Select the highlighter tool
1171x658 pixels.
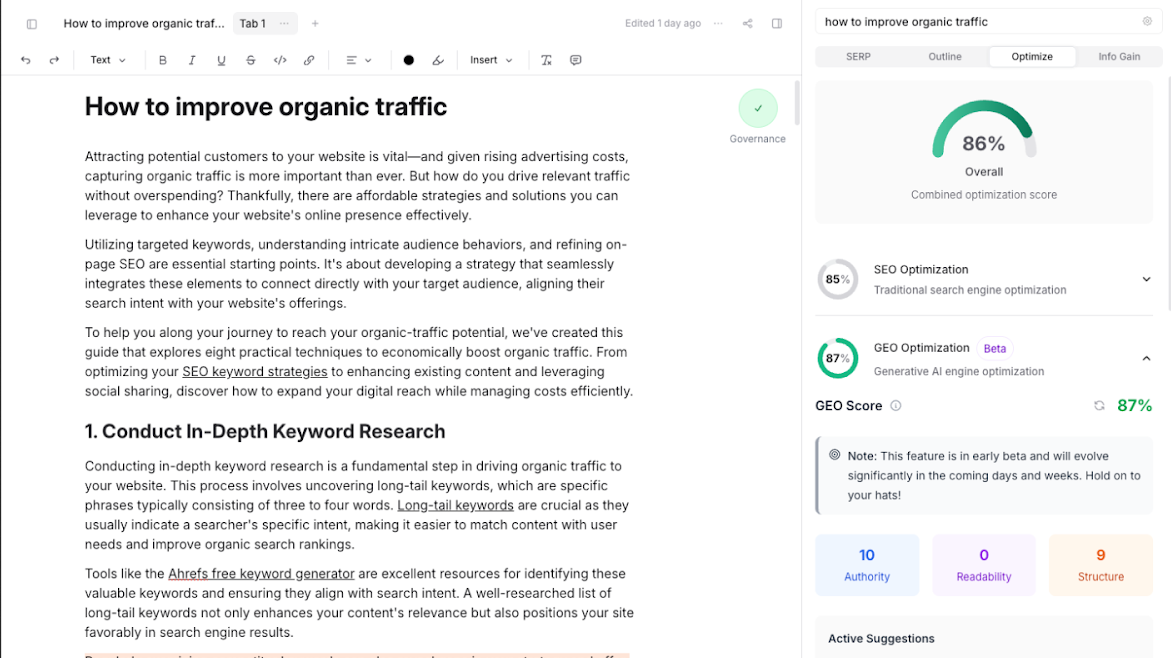click(437, 60)
